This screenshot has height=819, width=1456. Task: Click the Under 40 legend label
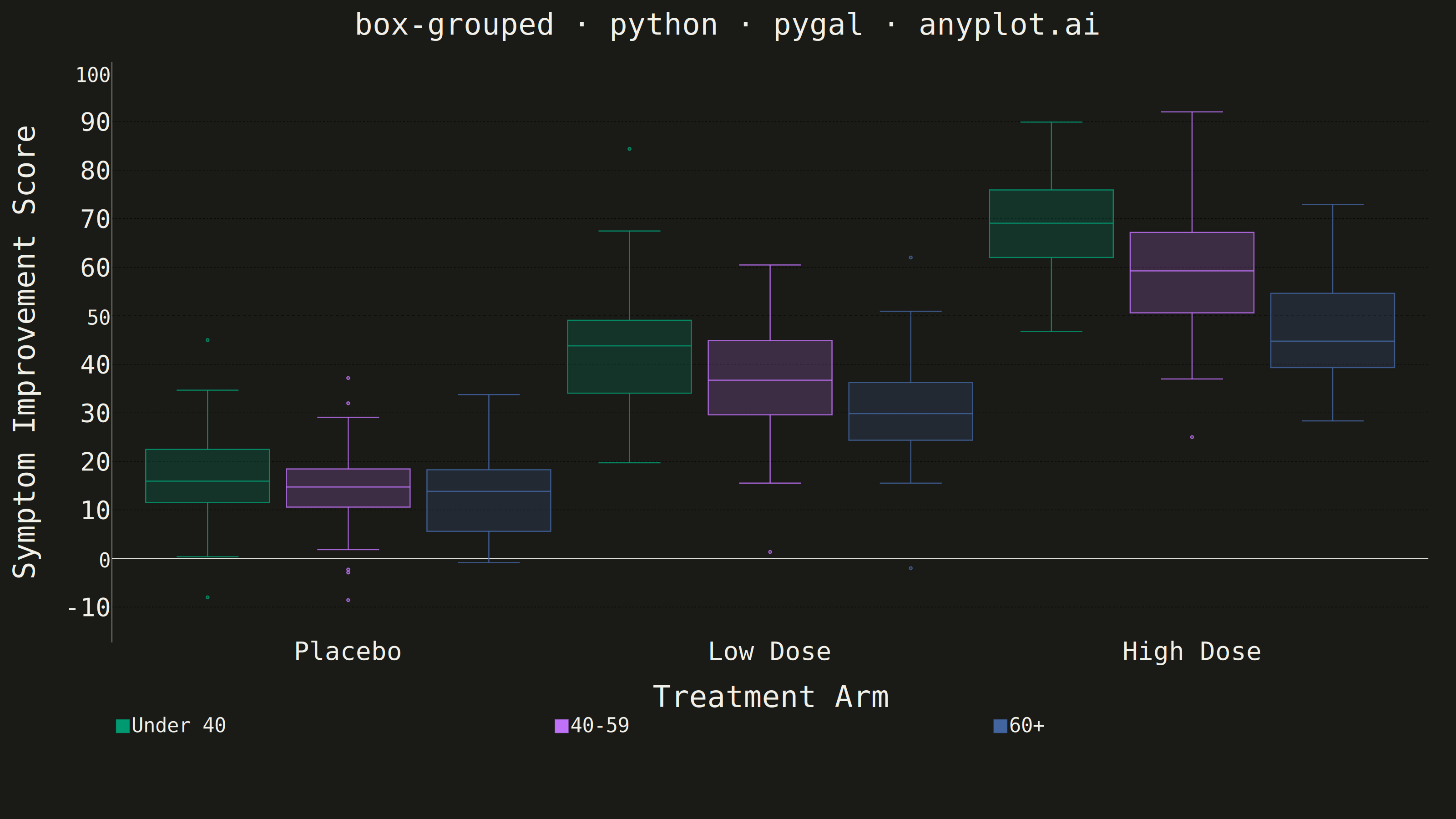179,725
